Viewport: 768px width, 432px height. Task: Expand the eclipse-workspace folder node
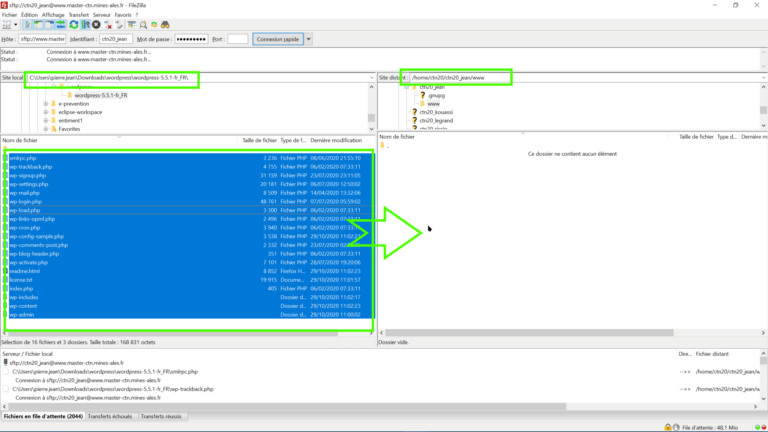click(x=46, y=112)
